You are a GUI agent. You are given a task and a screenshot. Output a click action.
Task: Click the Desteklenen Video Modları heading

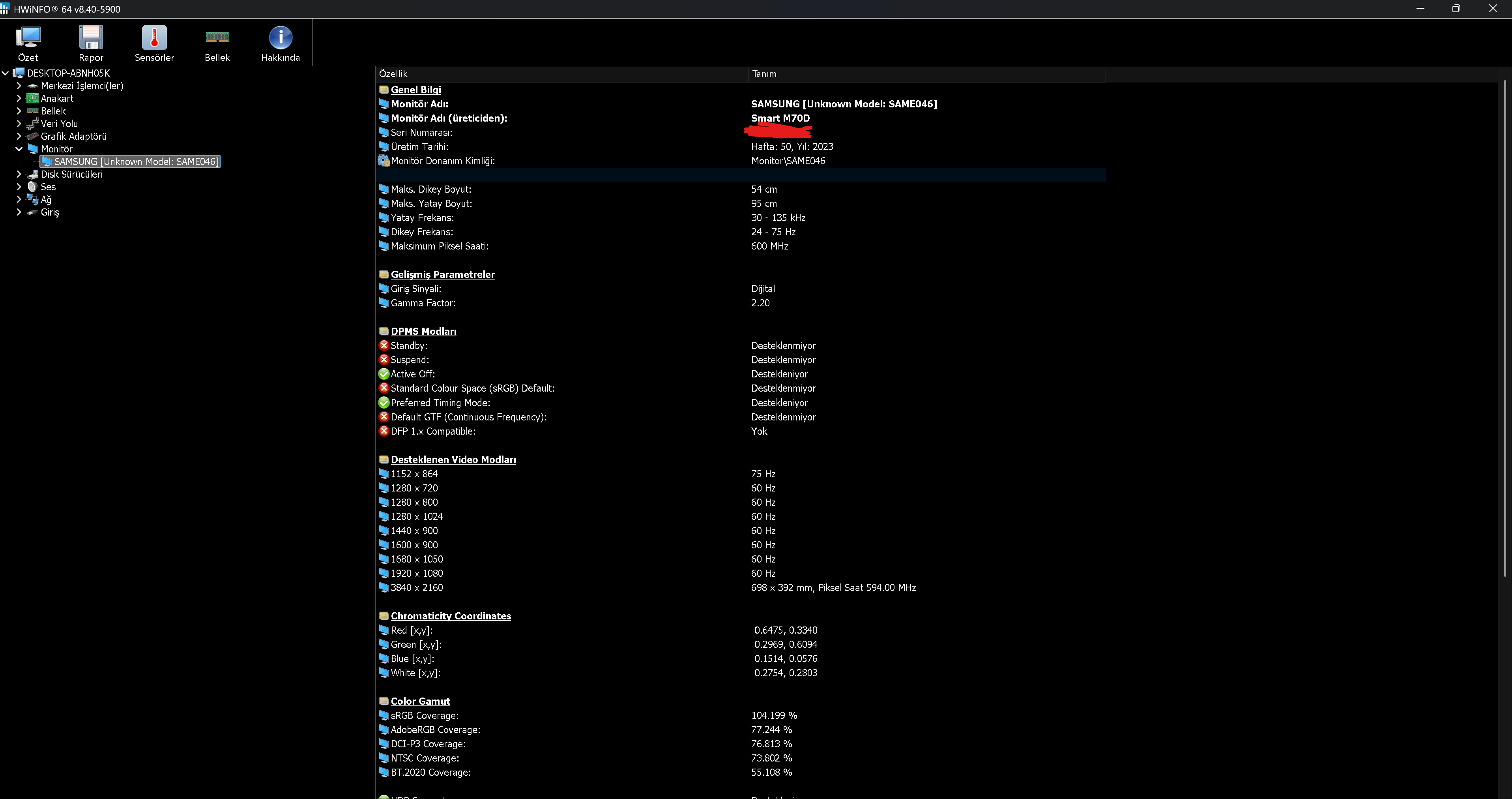[453, 460]
